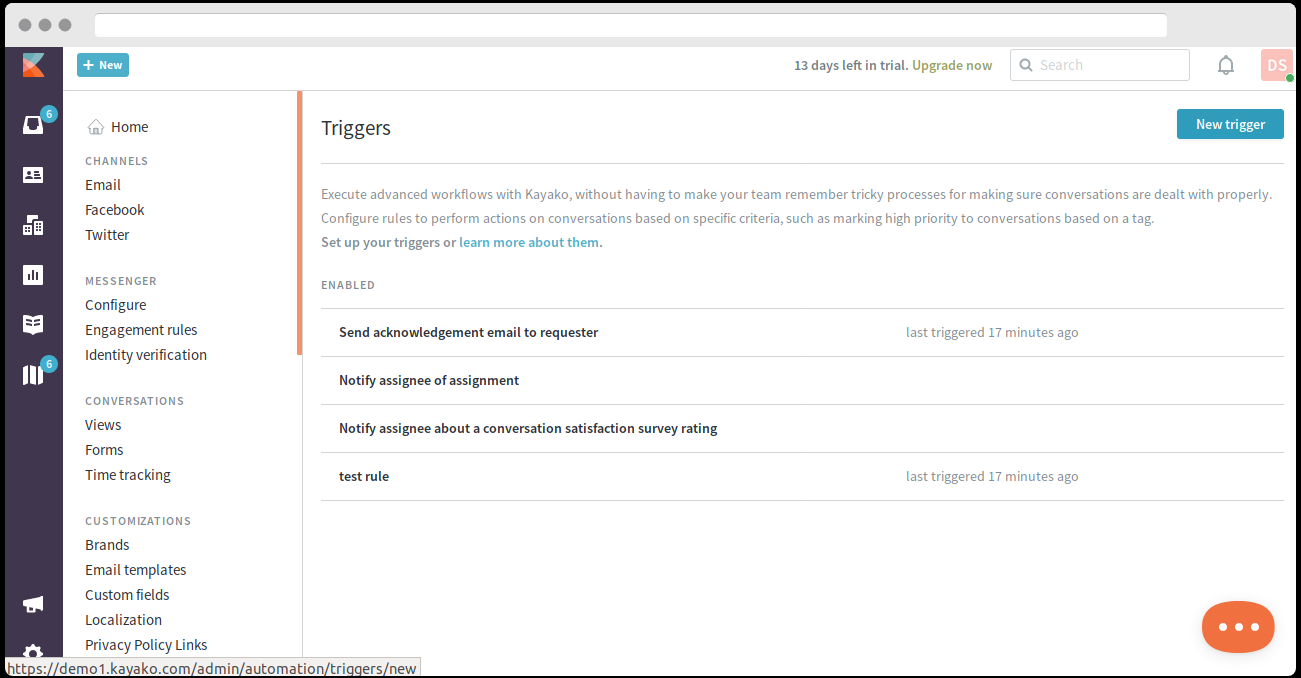The image size is (1301, 678).
Task: Open the insights bar chart icon
Action: [33, 275]
